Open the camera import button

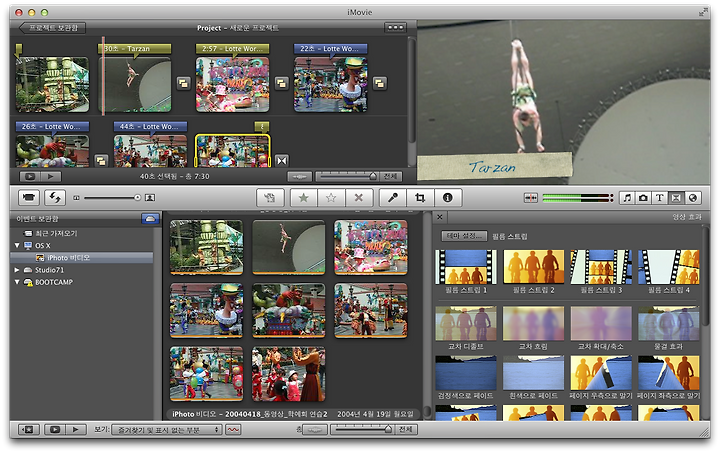29,198
